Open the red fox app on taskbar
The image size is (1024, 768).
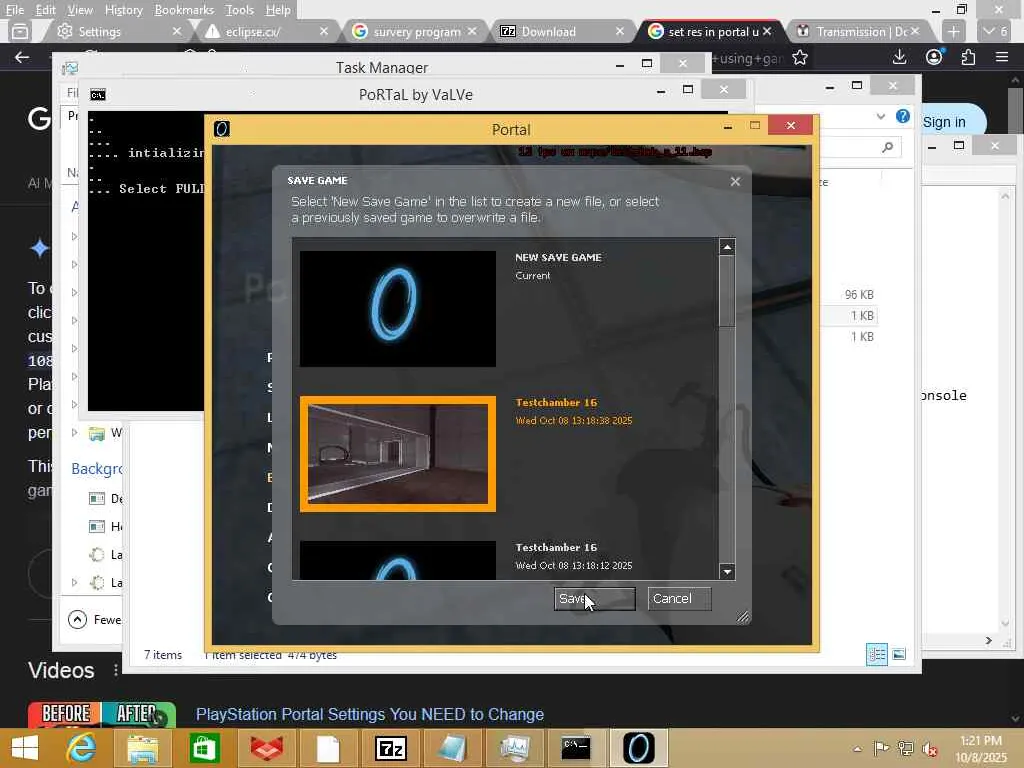click(x=266, y=748)
